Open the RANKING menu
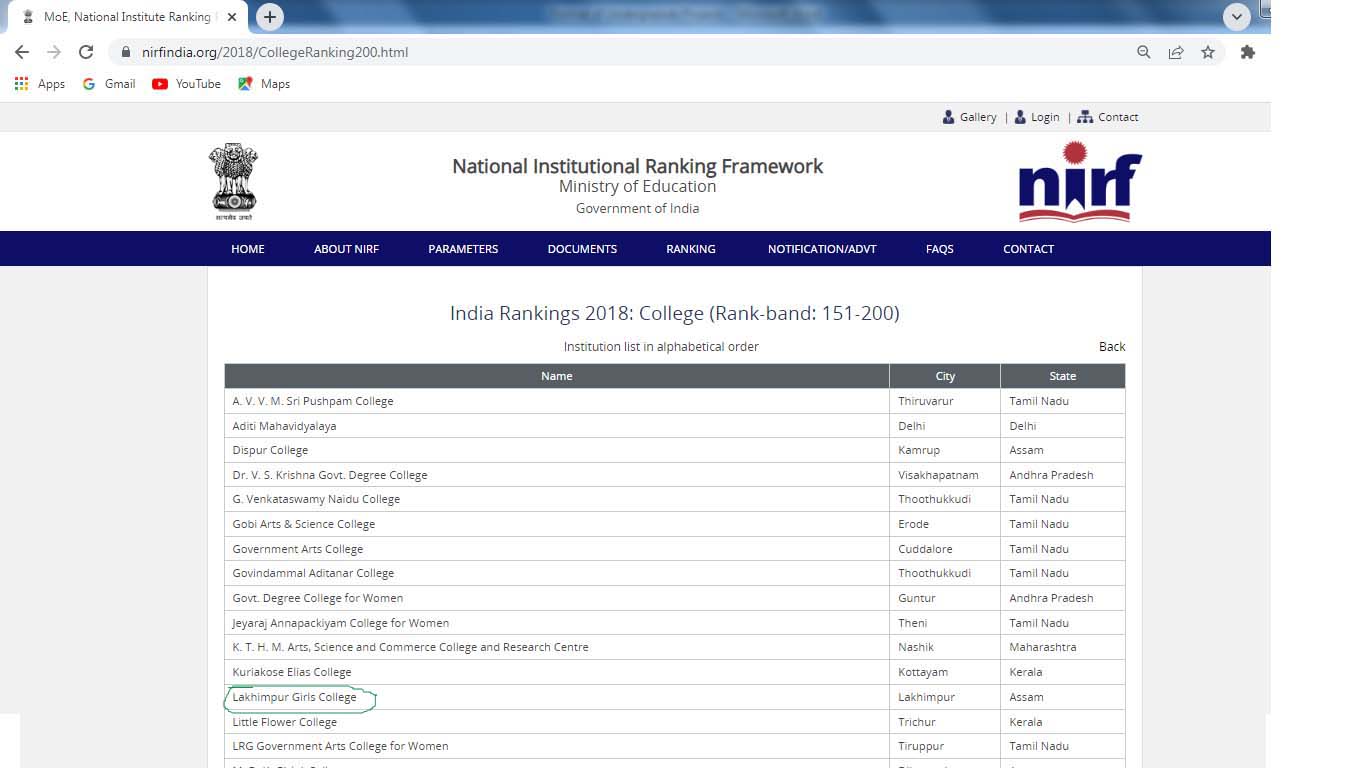The height and width of the screenshot is (768, 1366). click(x=691, y=249)
